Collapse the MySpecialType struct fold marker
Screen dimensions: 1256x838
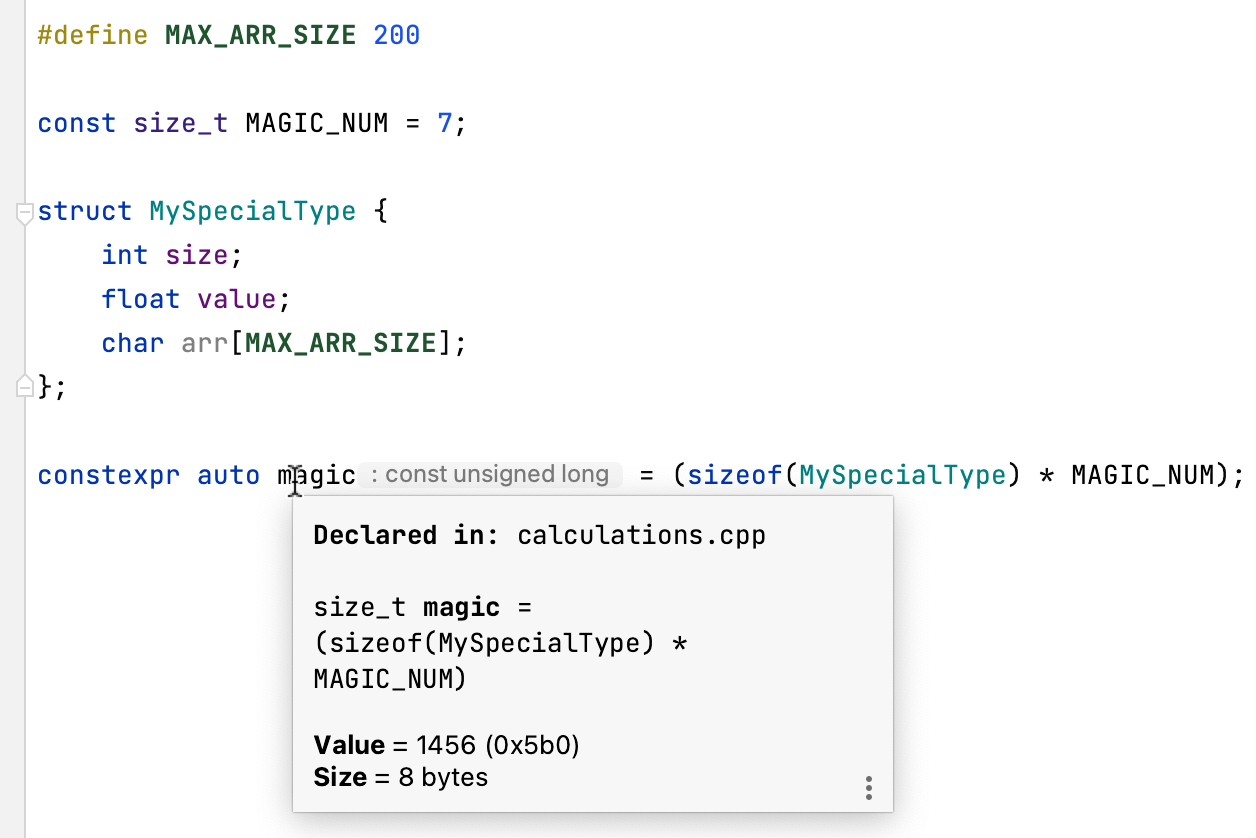tap(25, 212)
